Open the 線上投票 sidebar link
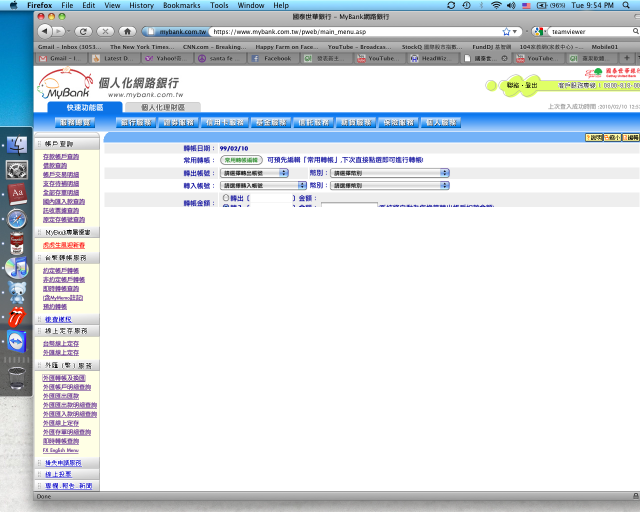 click(58, 474)
